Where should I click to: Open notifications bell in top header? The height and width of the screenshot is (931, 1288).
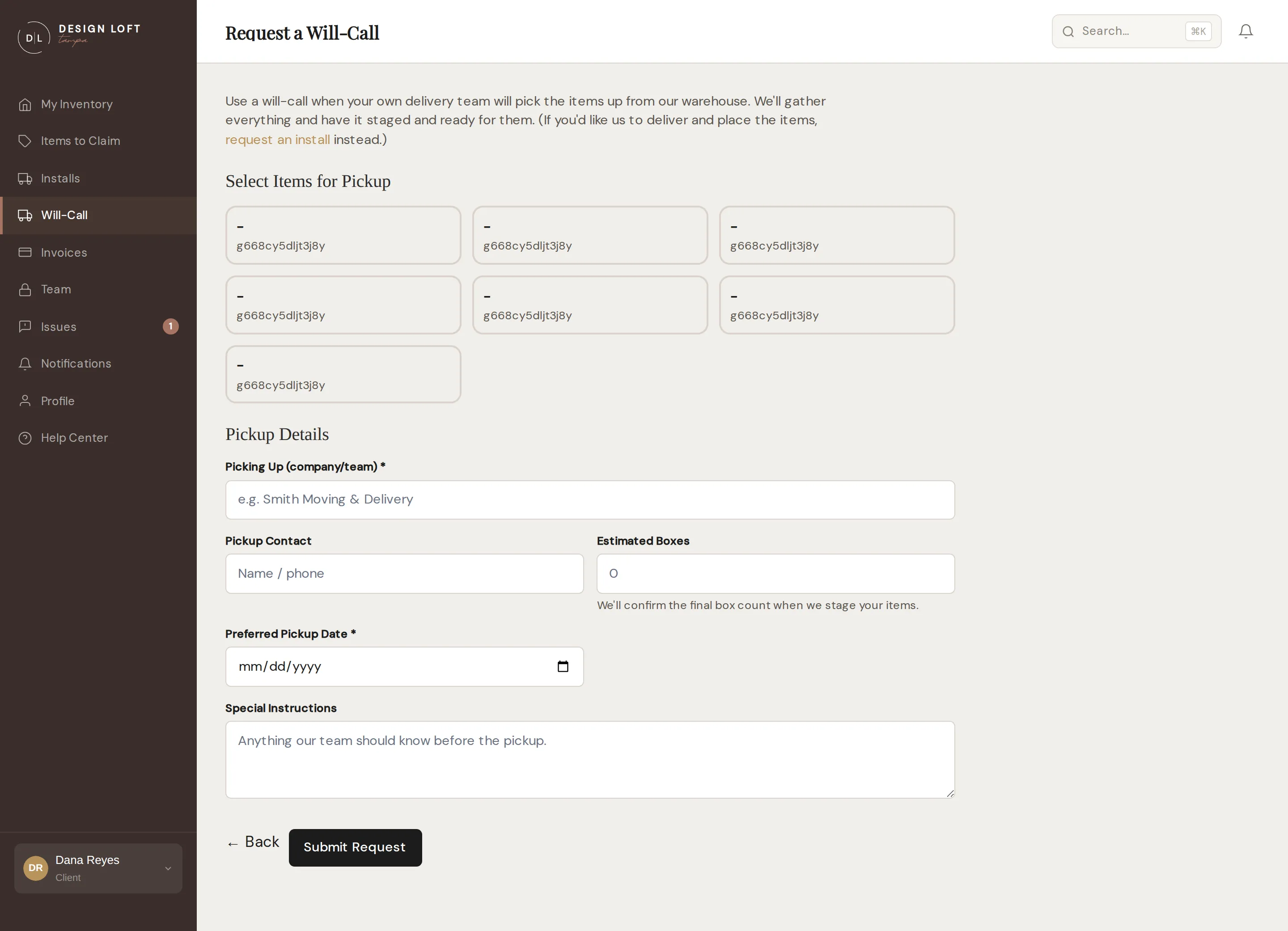coord(1246,31)
